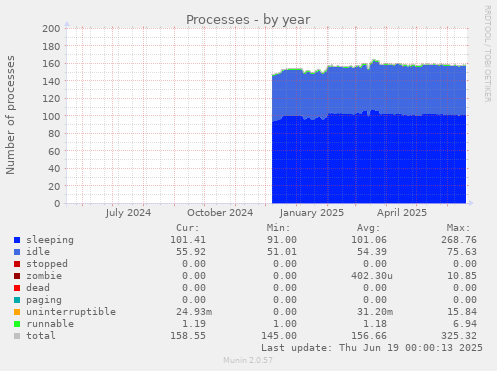This screenshot has height=371, width=497.
Task: Click the dark blue sleeping area in graph
Action: click(x=369, y=160)
